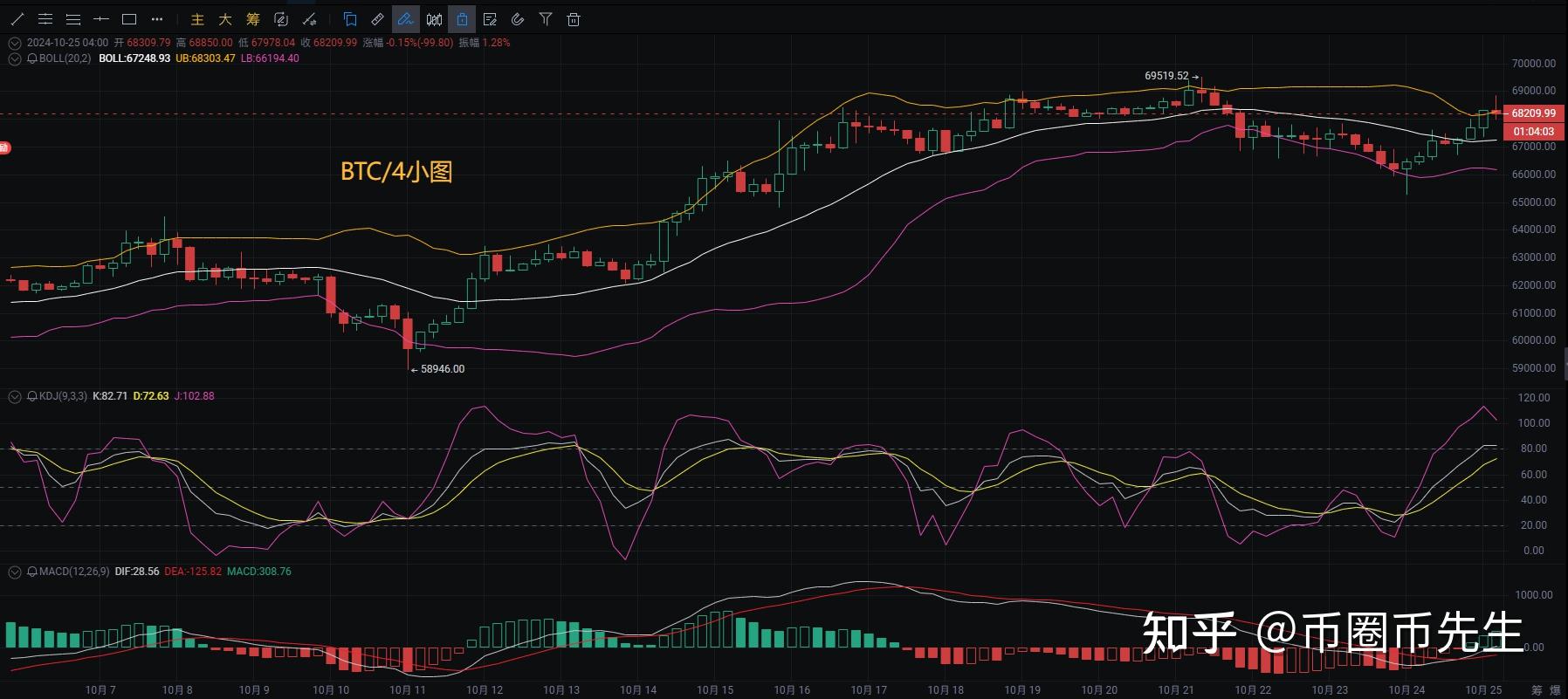Viewport: 1568px width, 699px height.
Task: Click the filter funnel icon
Action: (x=546, y=19)
